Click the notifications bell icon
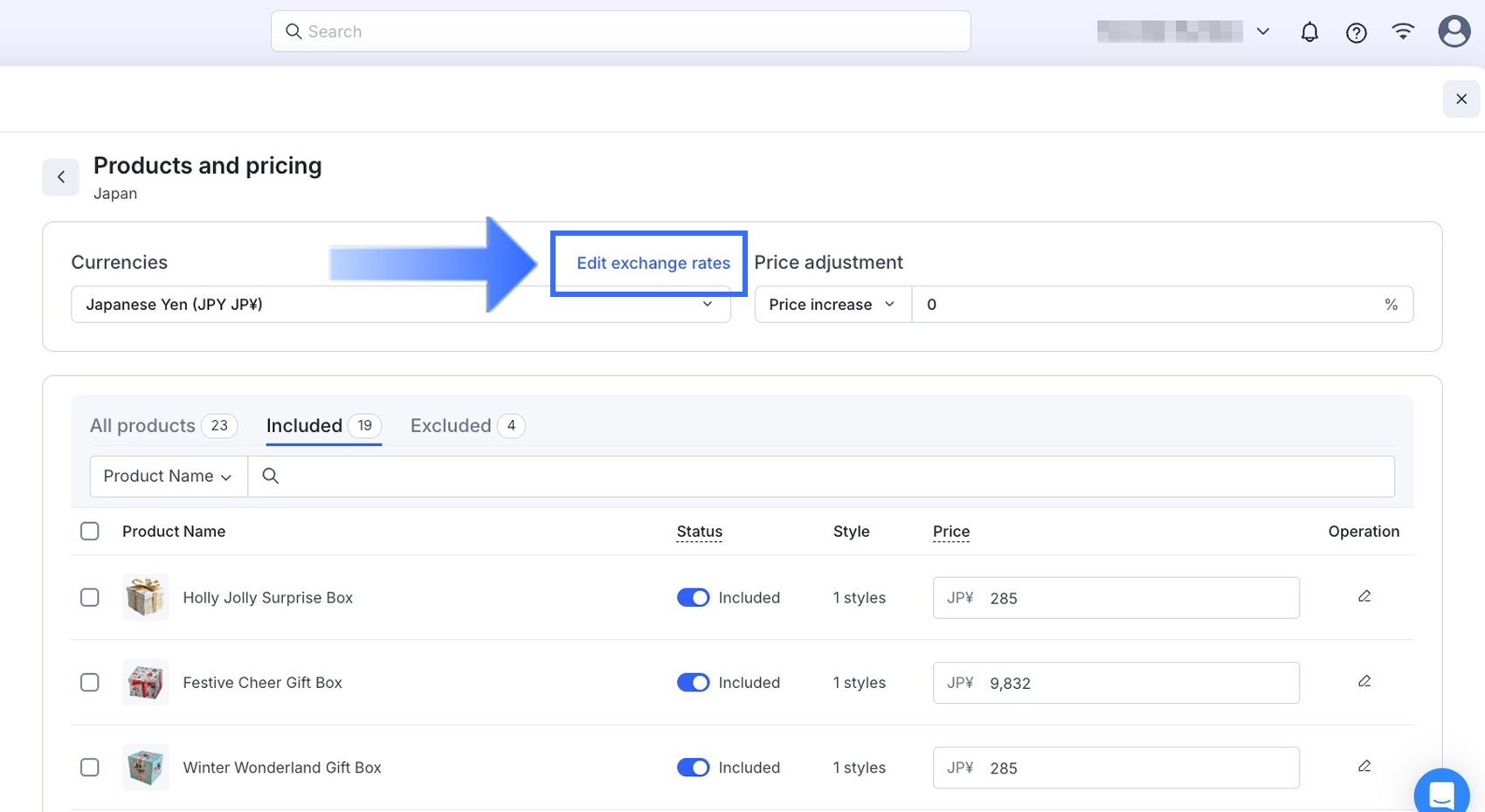The height and width of the screenshot is (812, 1485). [x=1309, y=32]
